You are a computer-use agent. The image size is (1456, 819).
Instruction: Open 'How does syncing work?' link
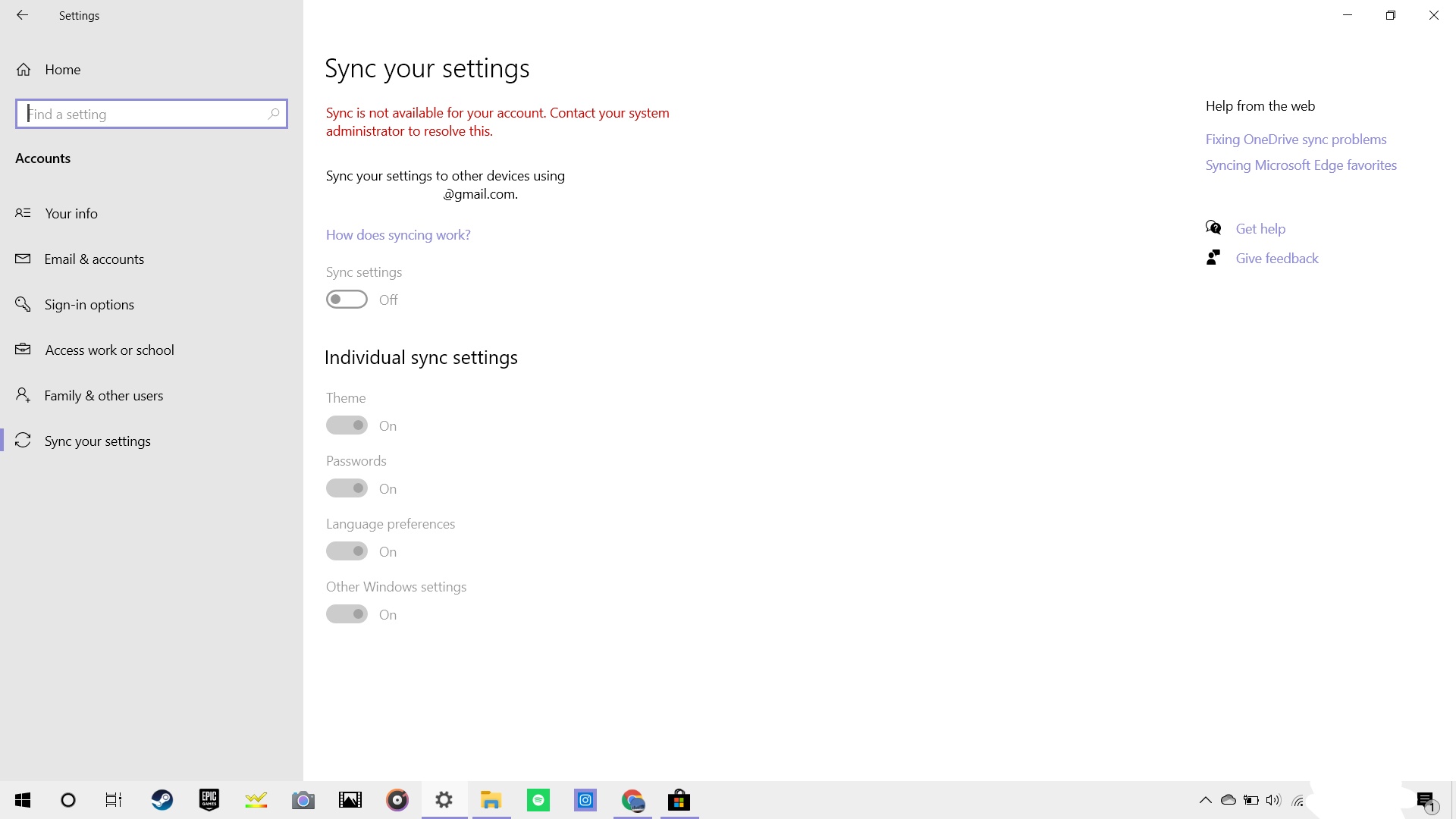pos(398,235)
